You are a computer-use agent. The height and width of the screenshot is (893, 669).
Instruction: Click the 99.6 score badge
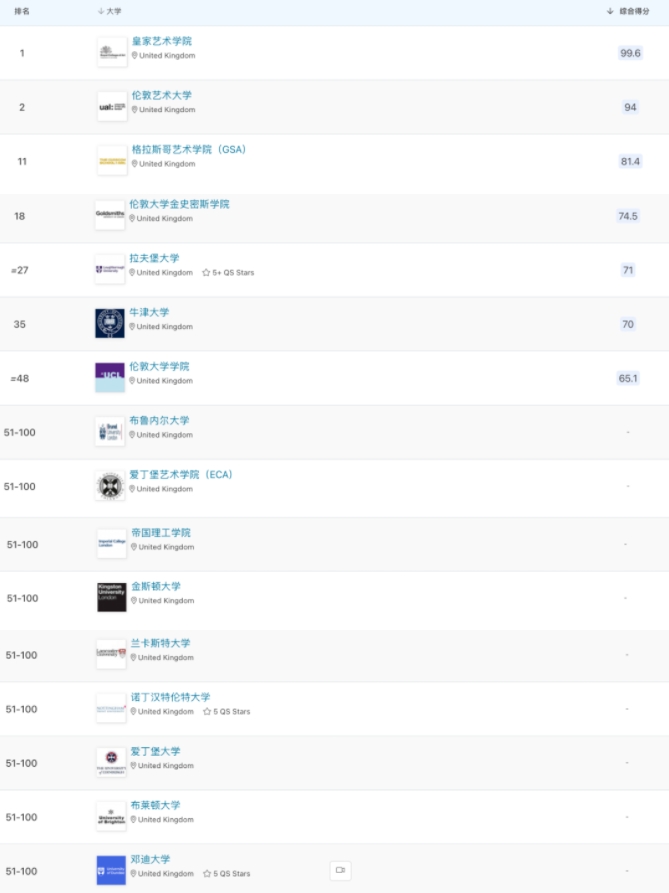click(x=630, y=53)
